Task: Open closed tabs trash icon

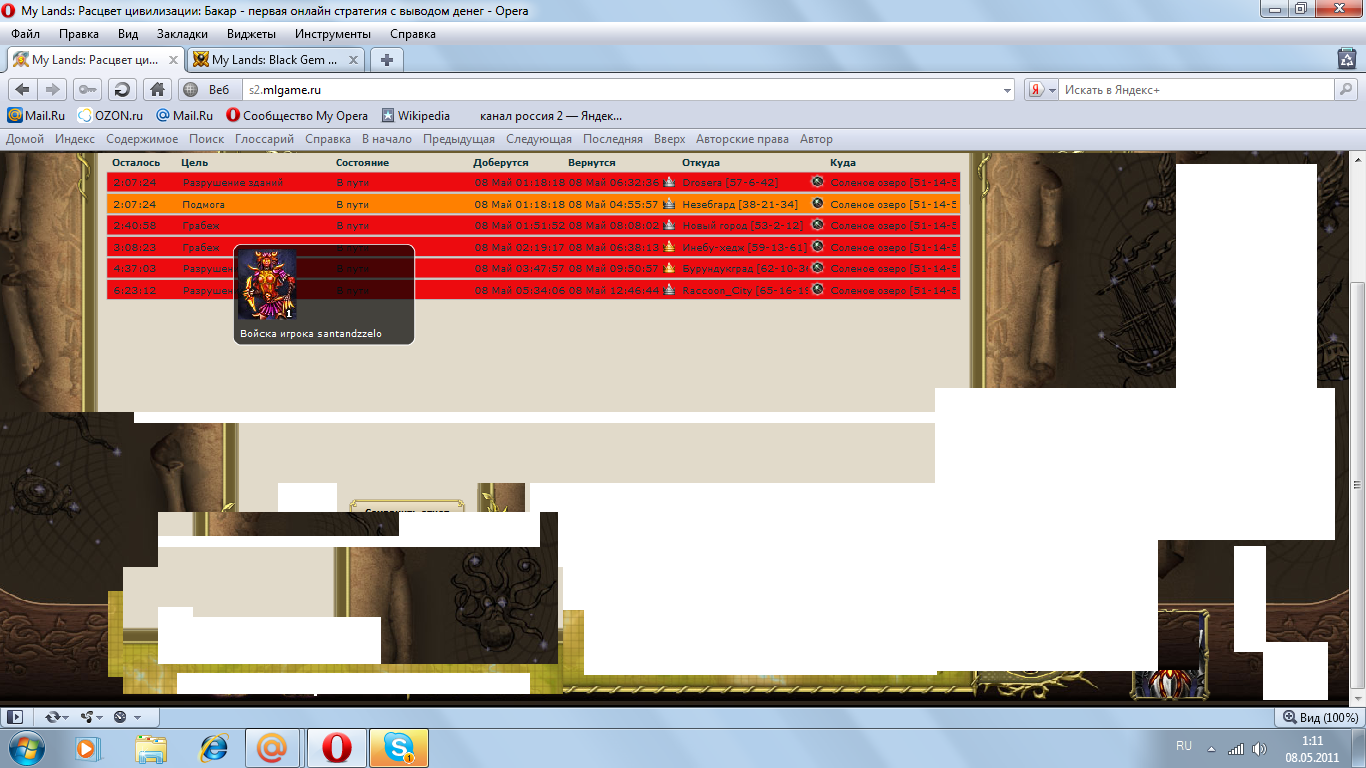Action: (1346, 60)
